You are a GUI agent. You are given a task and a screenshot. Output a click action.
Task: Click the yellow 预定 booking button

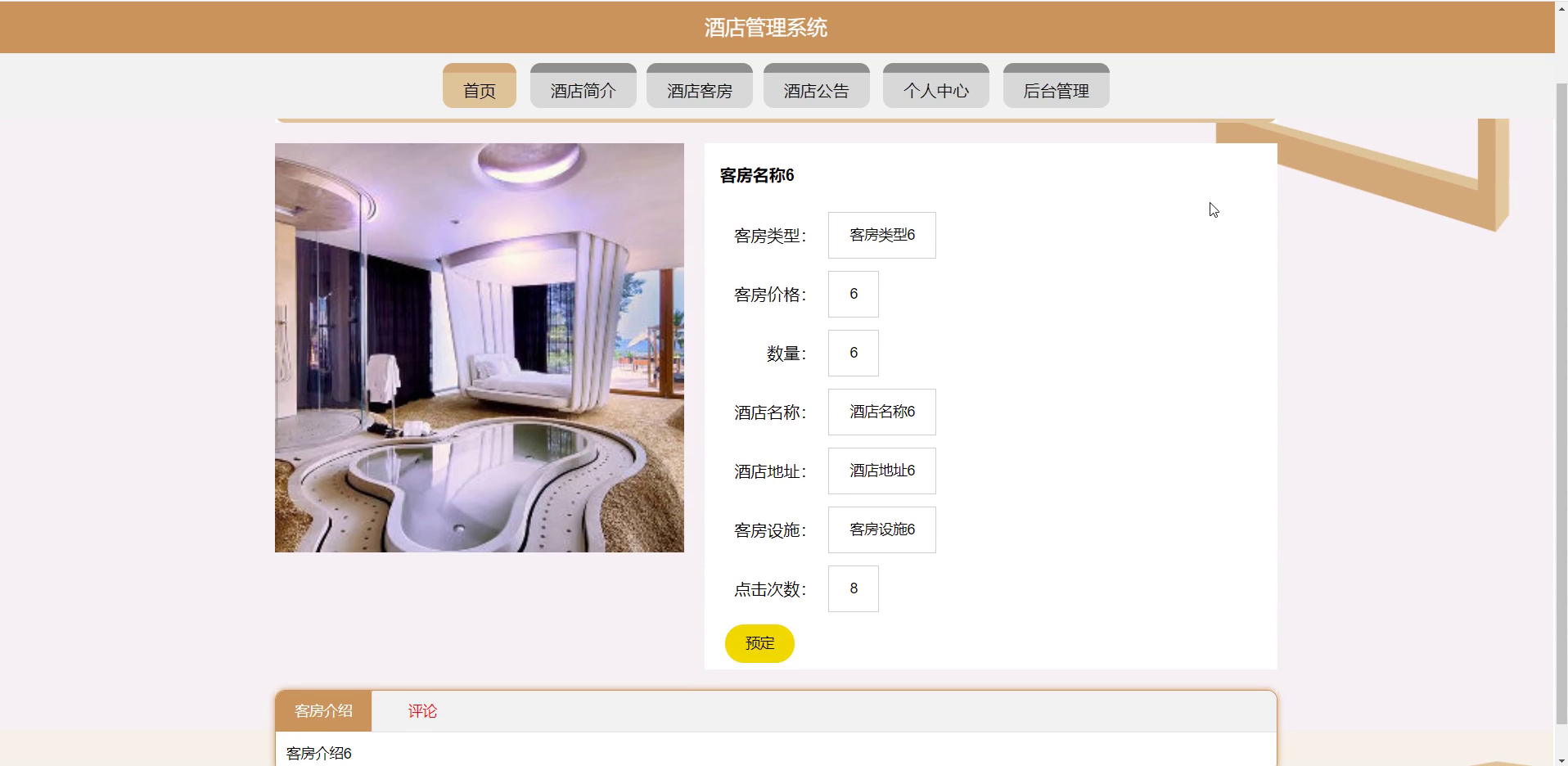(759, 643)
